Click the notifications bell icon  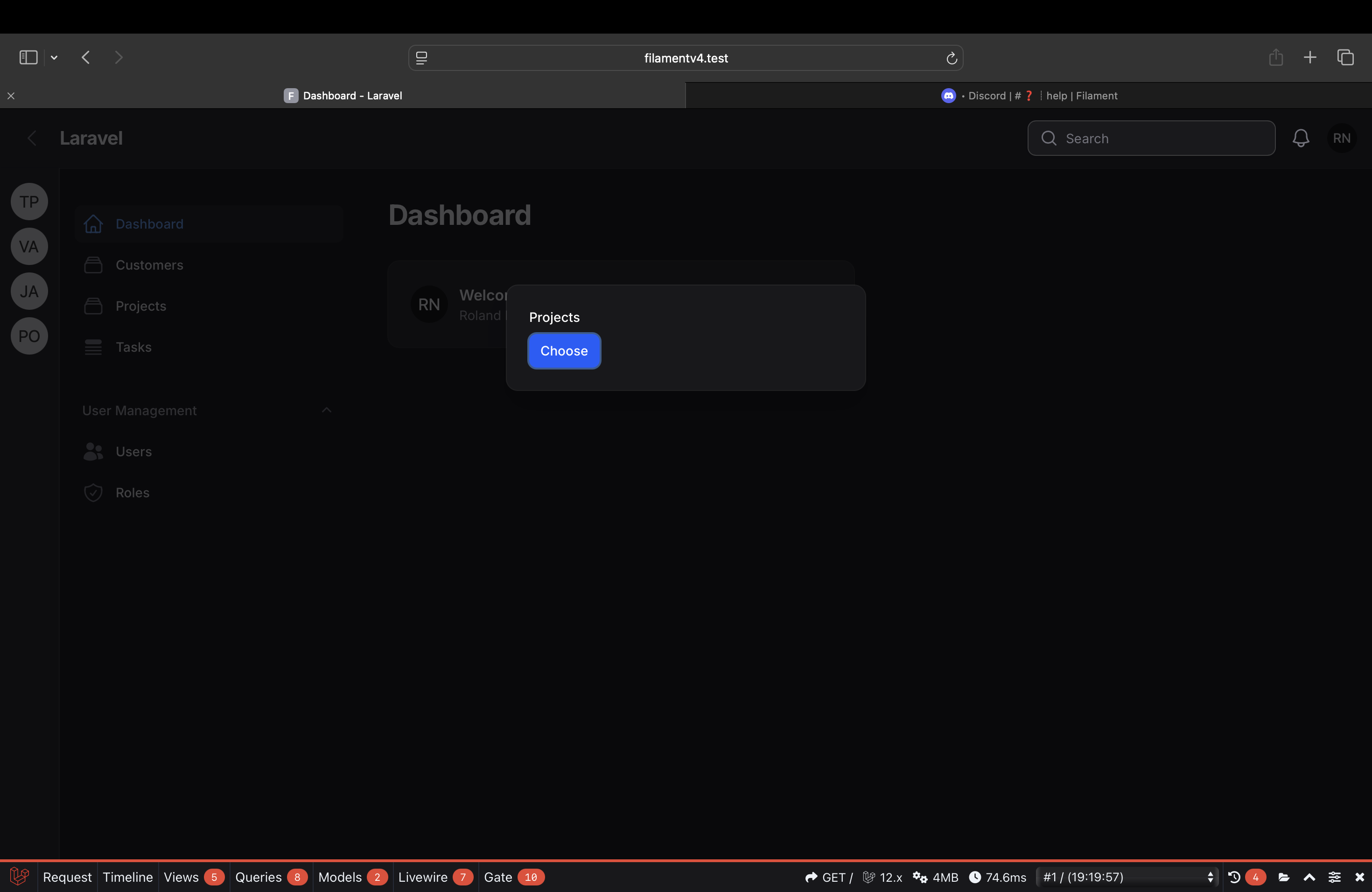pos(1301,138)
